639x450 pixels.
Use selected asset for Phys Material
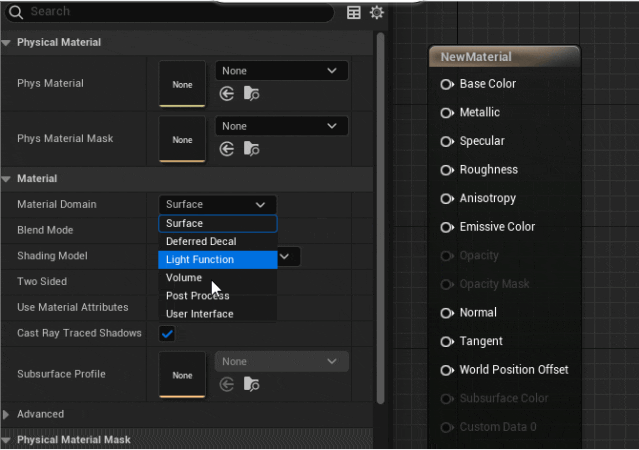point(227,94)
